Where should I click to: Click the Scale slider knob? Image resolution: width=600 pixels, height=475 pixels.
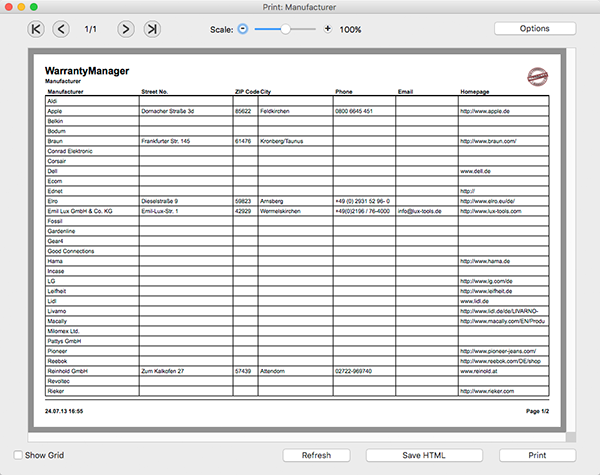[x=285, y=29]
